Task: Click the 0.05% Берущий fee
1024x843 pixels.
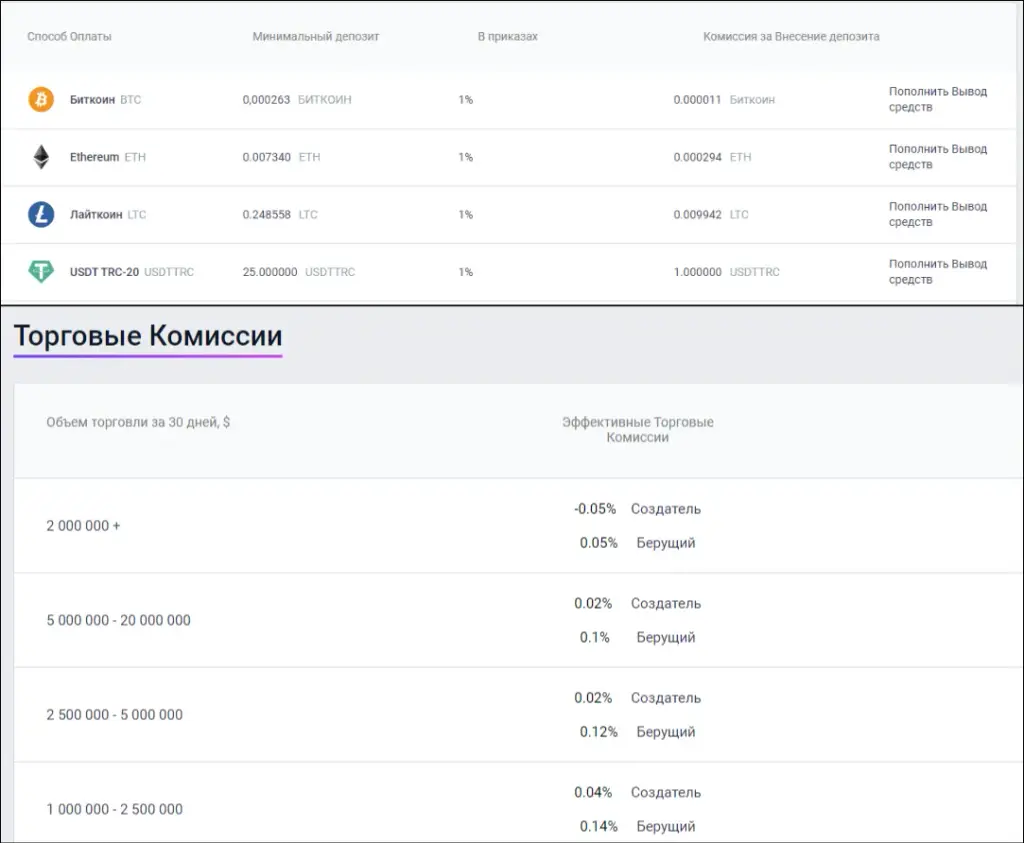Action: (x=637, y=543)
